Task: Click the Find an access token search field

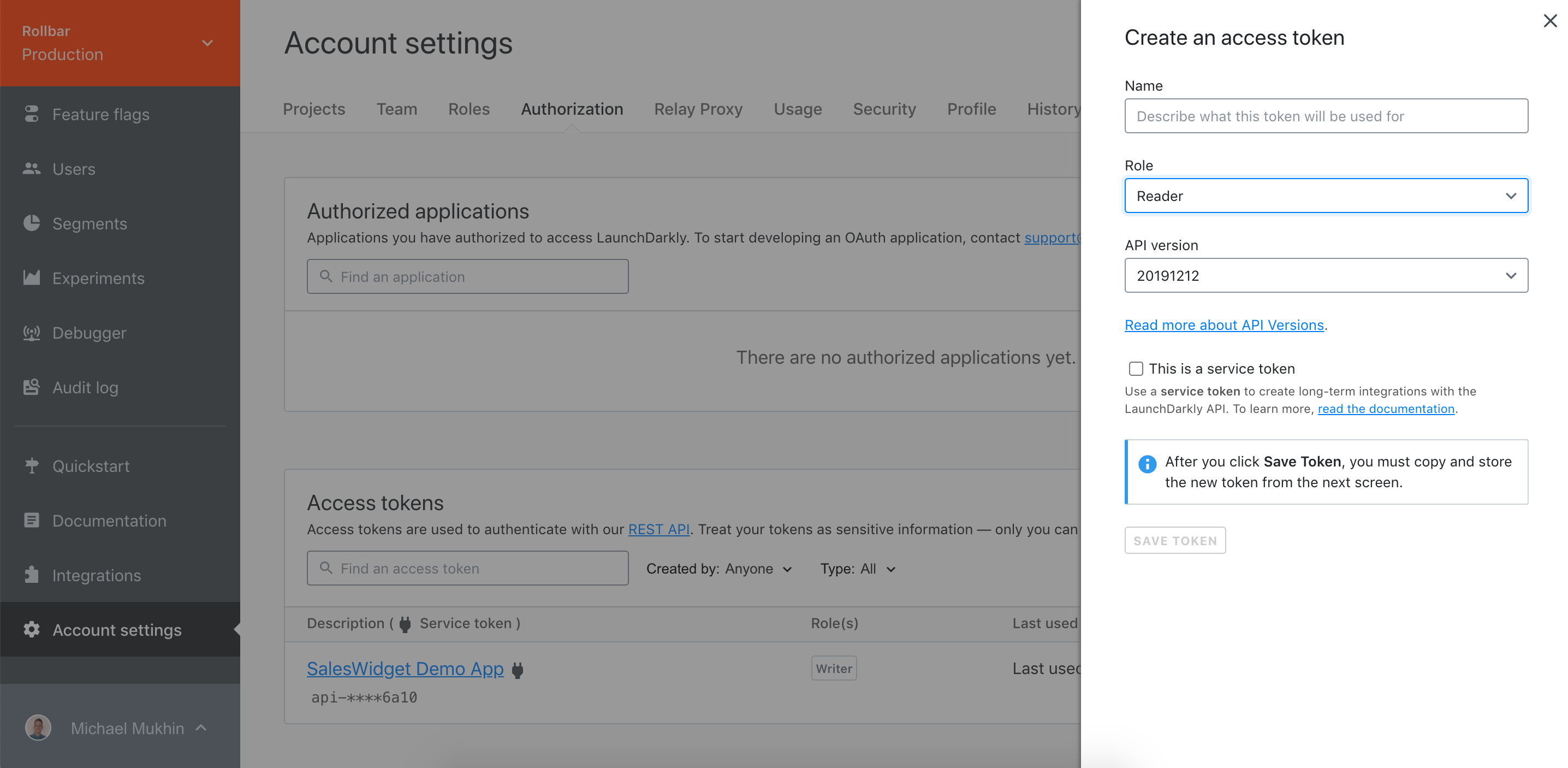Action: tap(467, 568)
